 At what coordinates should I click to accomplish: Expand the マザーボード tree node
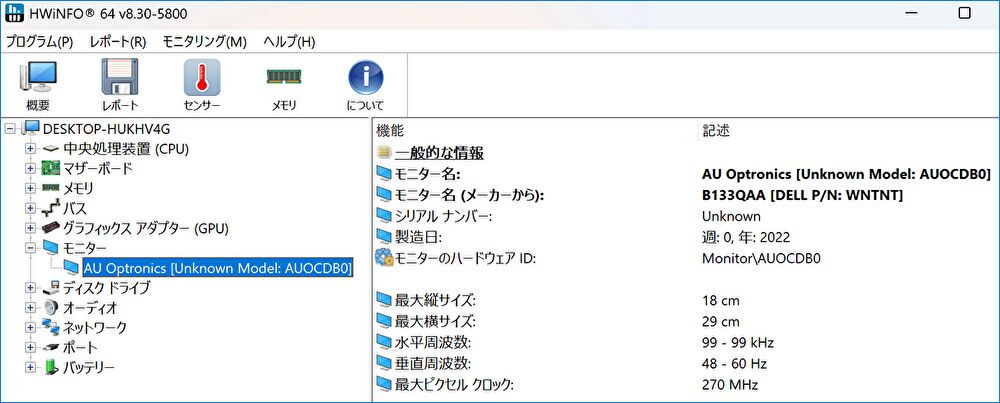tap(30, 169)
